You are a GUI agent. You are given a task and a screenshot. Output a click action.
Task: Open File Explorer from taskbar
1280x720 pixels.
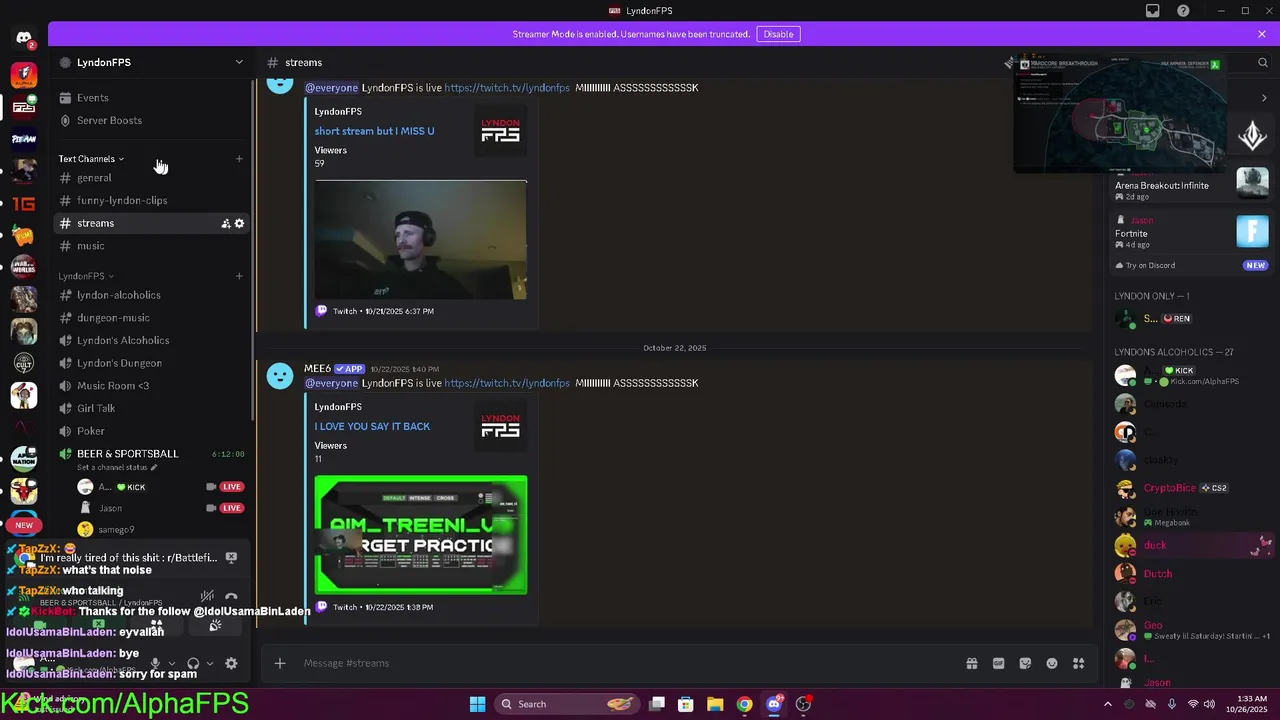click(x=715, y=704)
